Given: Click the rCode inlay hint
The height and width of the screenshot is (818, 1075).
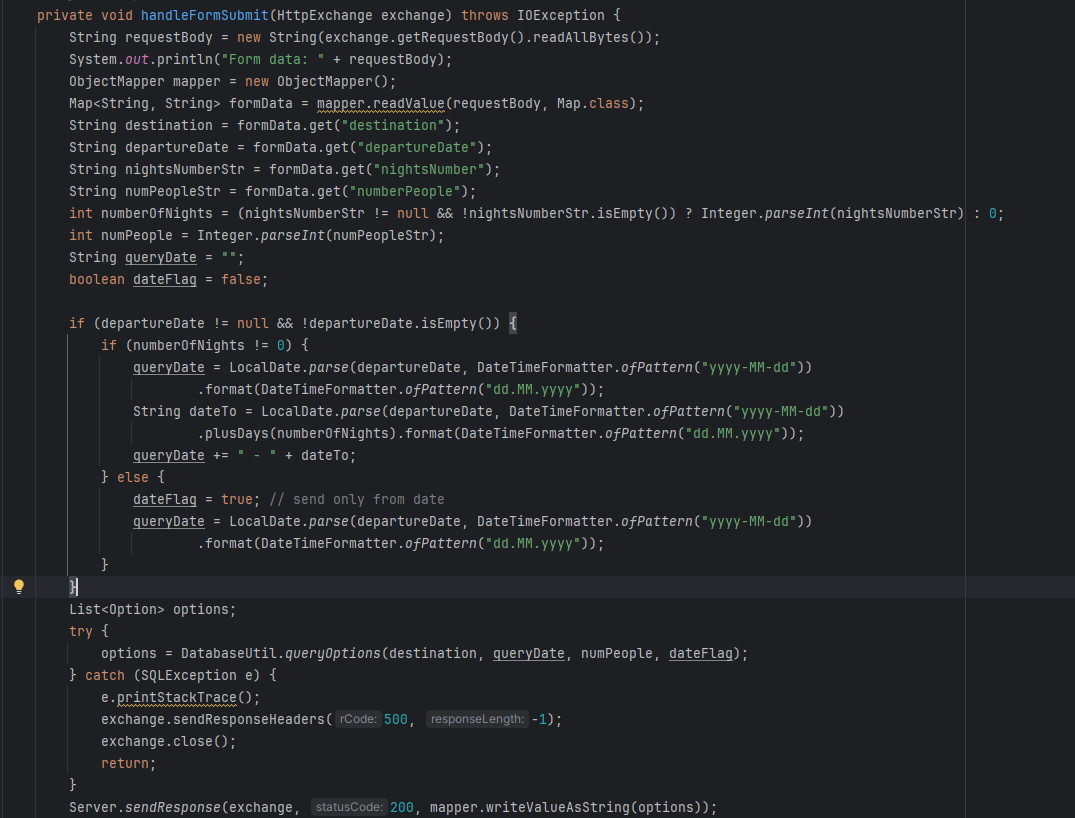Looking at the screenshot, I should pyautogui.click(x=357, y=719).
